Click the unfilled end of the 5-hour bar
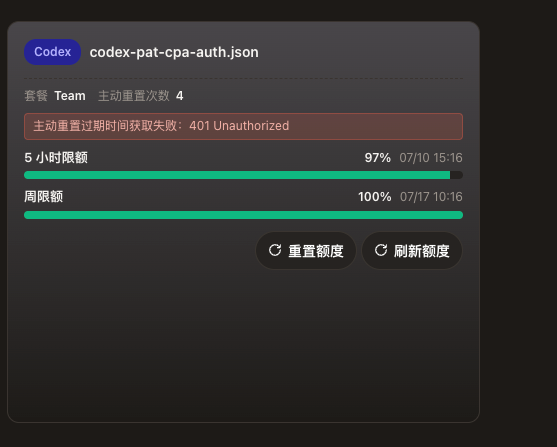 pyautogui.click(x=456, y=175)
